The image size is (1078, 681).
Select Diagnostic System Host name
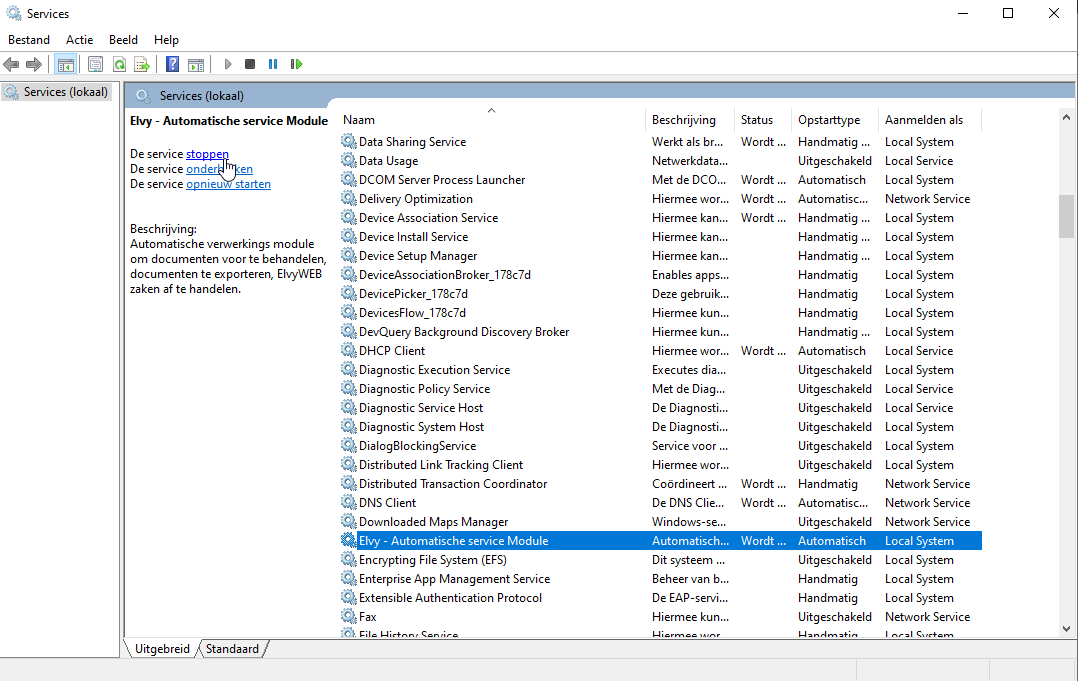421,427
